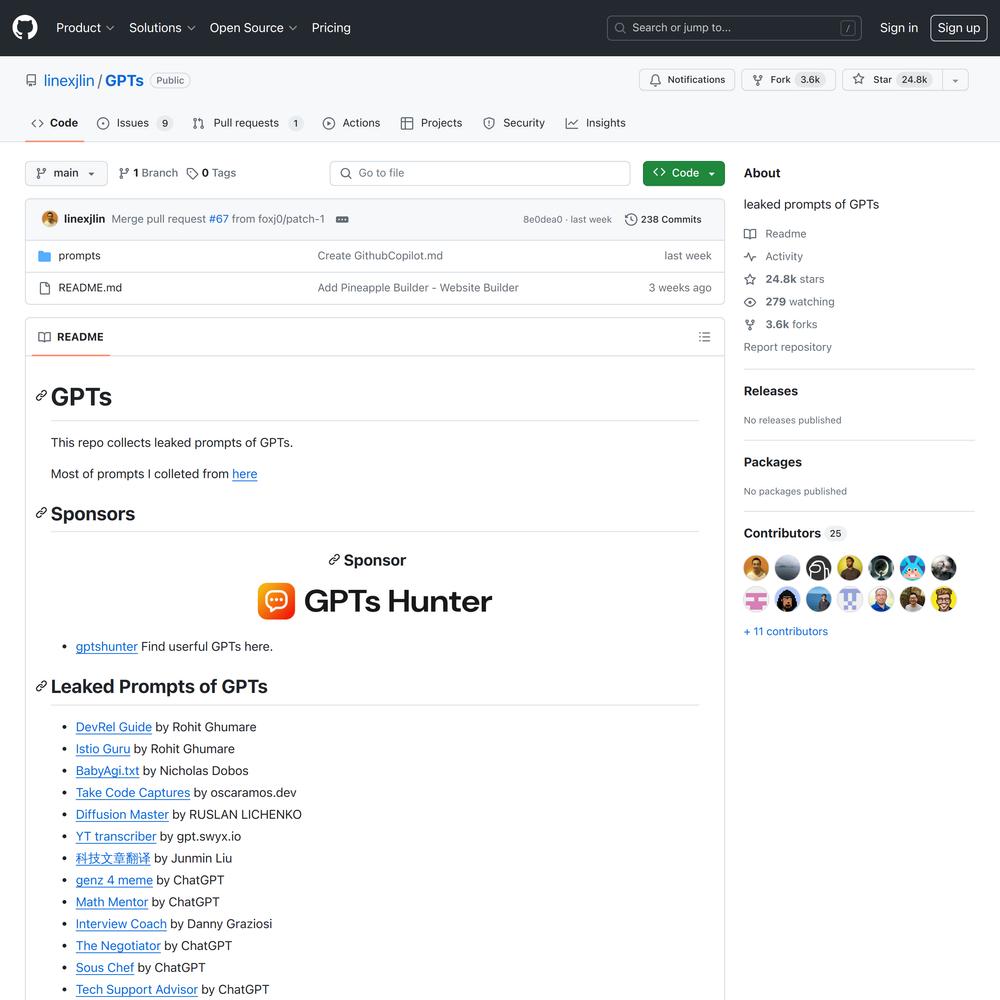Image resolution: width=1000 pixels, height=1000 pixels.
Task: Open Create GithubCopilot.md commit
Action: [x=380, y=256]
